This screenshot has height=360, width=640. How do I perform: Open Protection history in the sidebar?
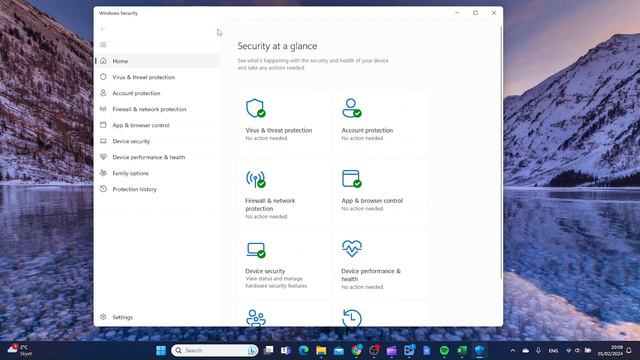(158, 189)
